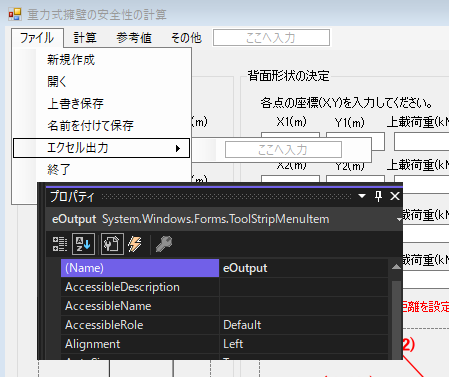Screen dimensions: 449x377
Task: Click the Y1(m) column label
Action: 350,123
